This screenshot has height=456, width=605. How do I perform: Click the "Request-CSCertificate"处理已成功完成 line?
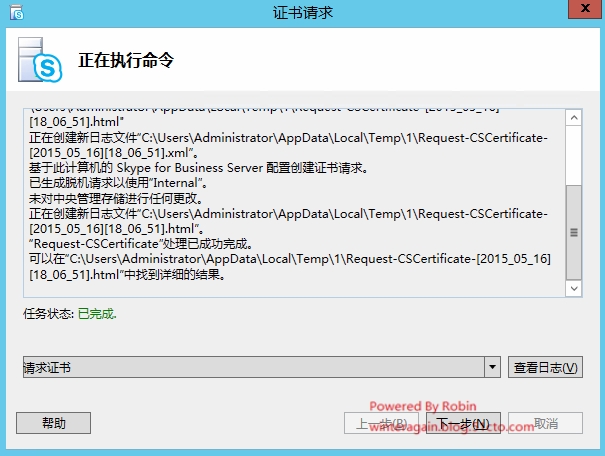pyautogui.click(x=141, y=244)
